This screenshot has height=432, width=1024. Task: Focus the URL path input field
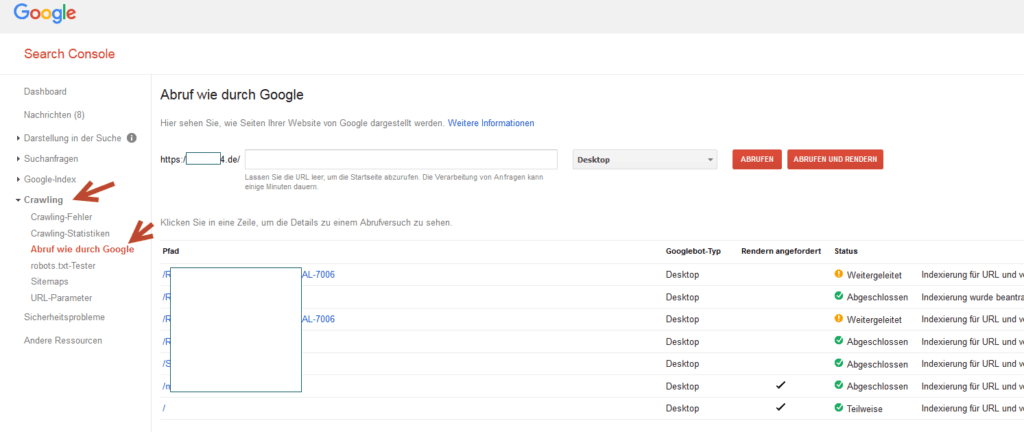click(x=401, y=159)
